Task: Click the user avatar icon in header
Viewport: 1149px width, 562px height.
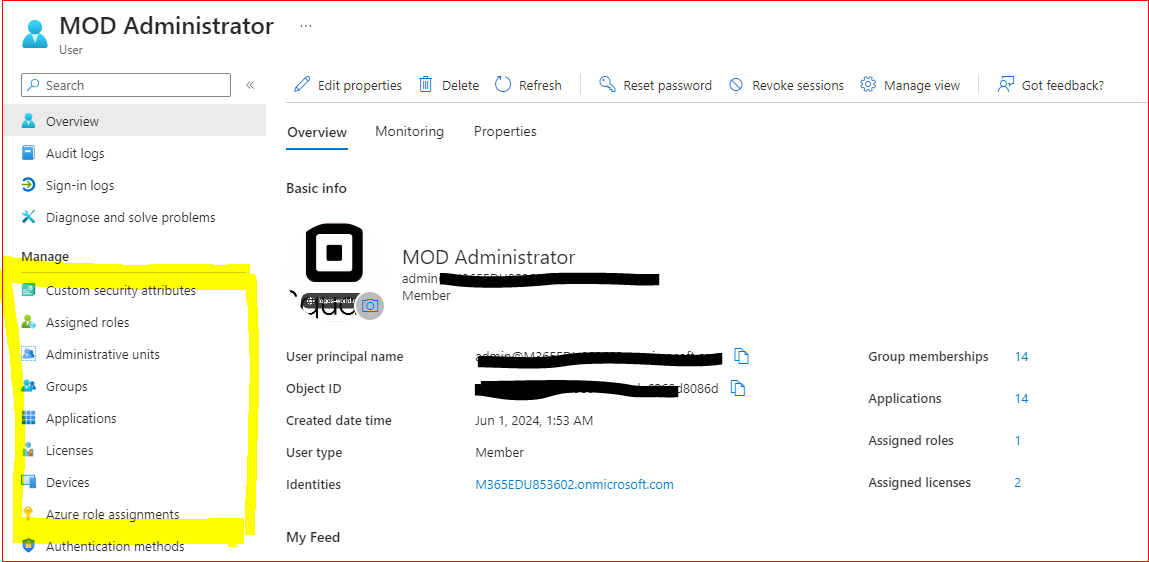Action: pos(34,34)
